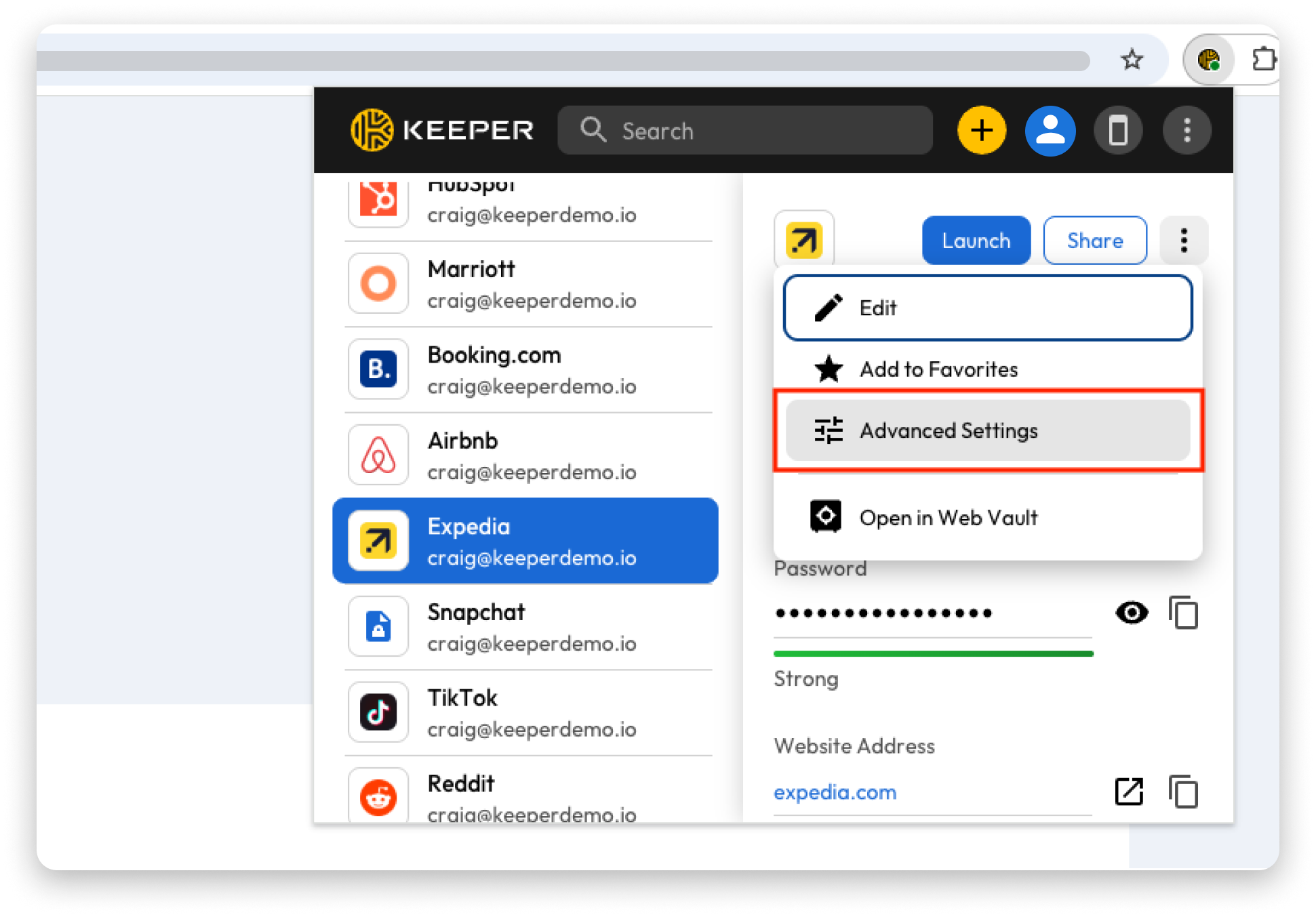Add Expedia to Favorites
Viewport: 1316px width, 917px height.
(x=938, y=369)
